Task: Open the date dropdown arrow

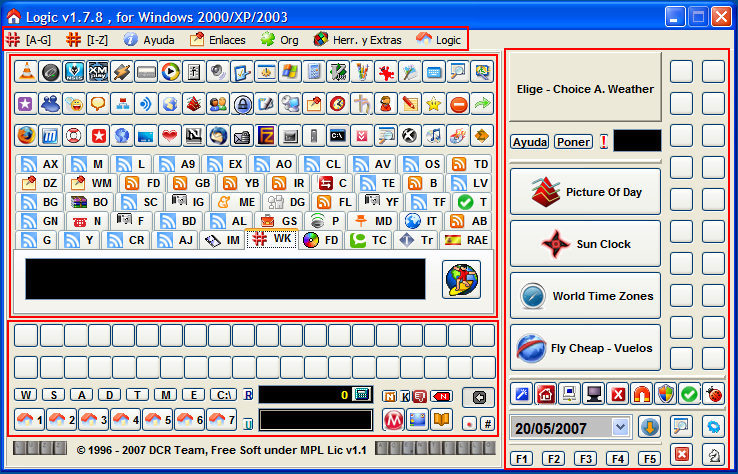Action: (x=621, y=427)
